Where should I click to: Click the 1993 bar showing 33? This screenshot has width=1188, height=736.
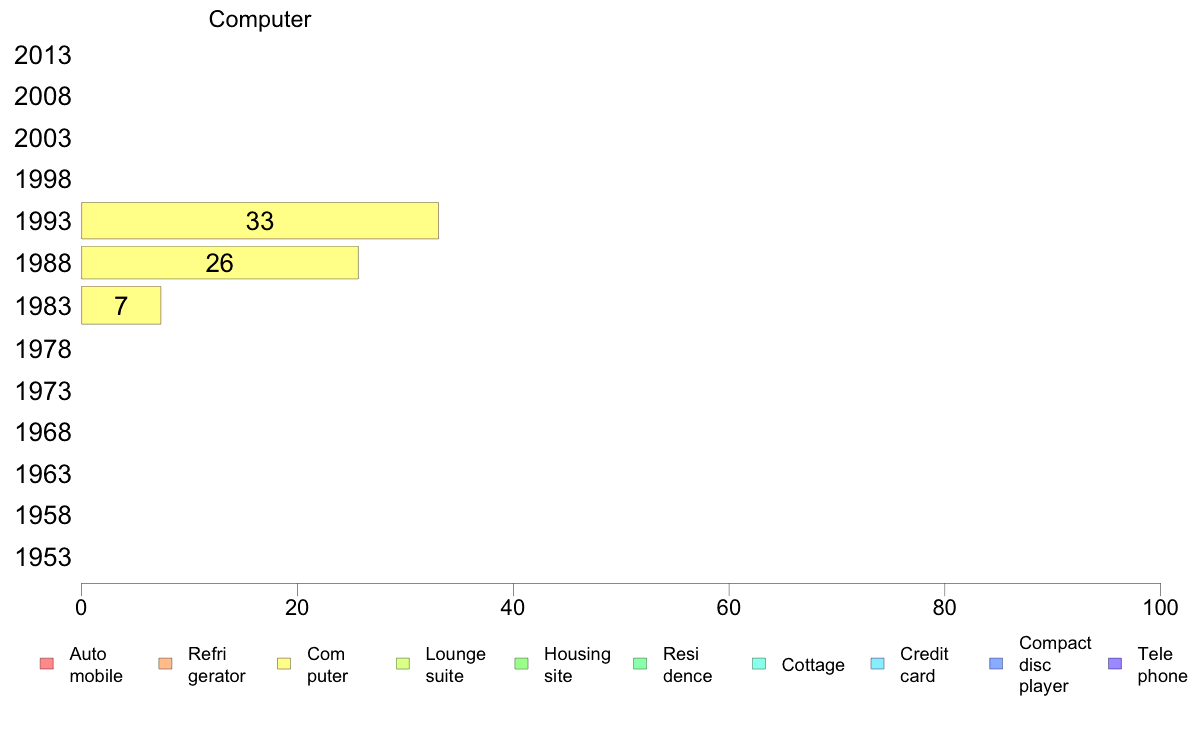click(260, 221)
